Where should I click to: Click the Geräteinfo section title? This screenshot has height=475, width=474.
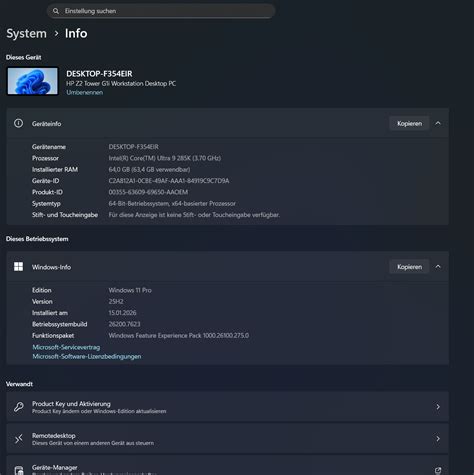(x=46, y=124)
